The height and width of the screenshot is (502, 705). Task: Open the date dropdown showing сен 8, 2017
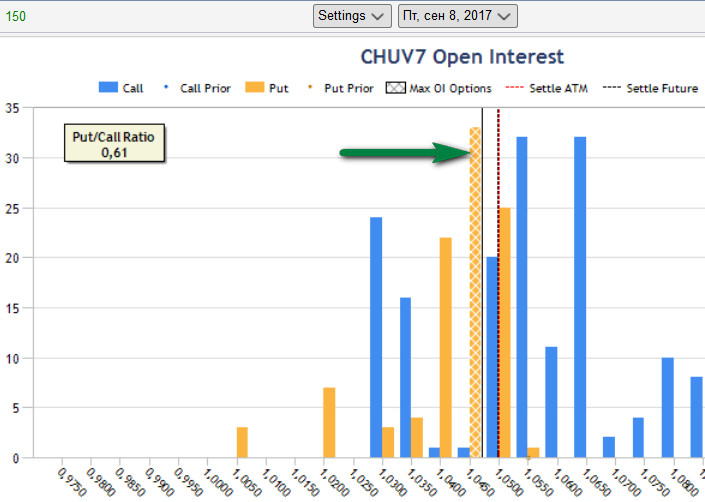tap(457, 16)
